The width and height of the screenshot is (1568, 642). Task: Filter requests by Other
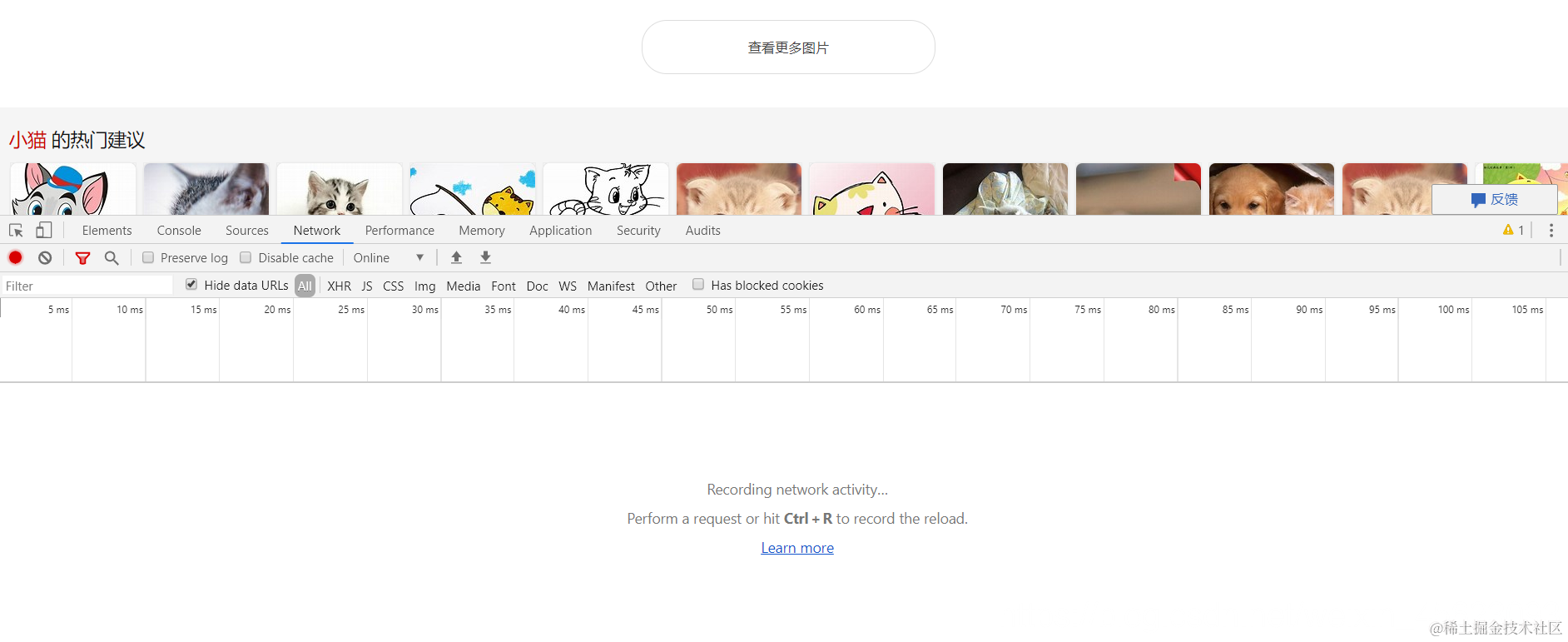coord(662,286)
